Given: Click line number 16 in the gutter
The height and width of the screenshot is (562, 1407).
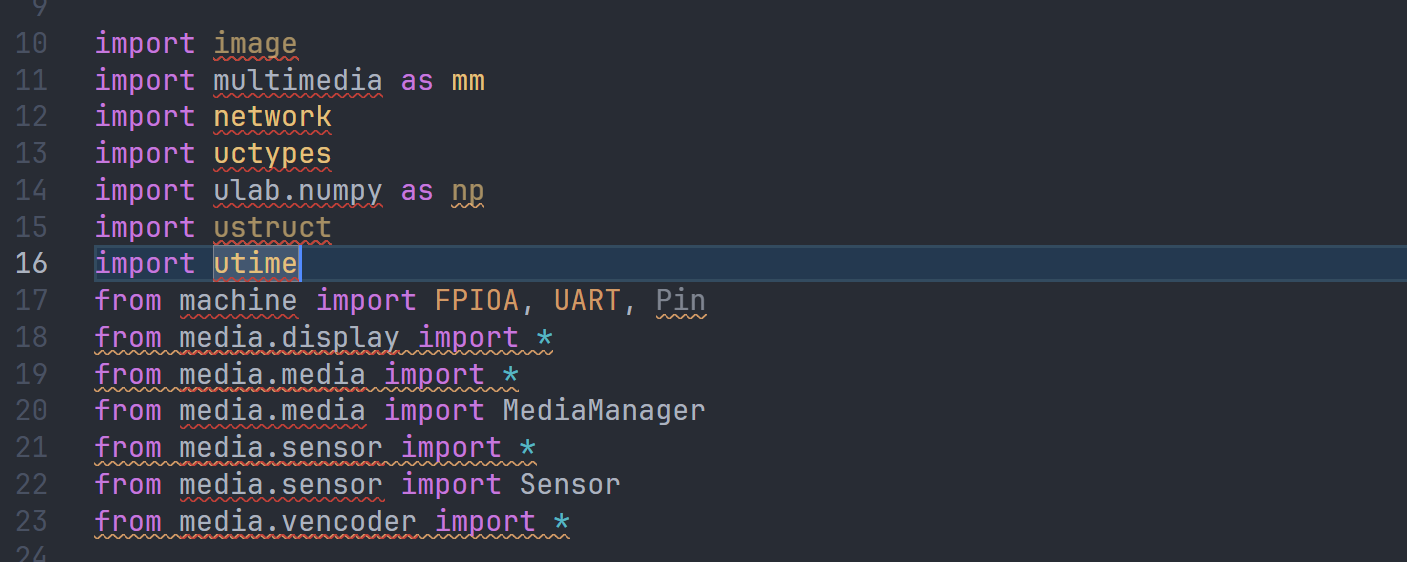Looking at the screenshot, I should point(32,264).
